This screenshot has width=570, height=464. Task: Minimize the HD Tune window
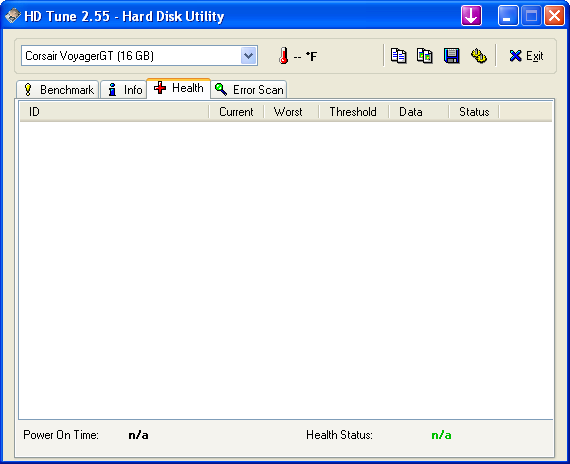pyautogui.click(x=508, y=16)
